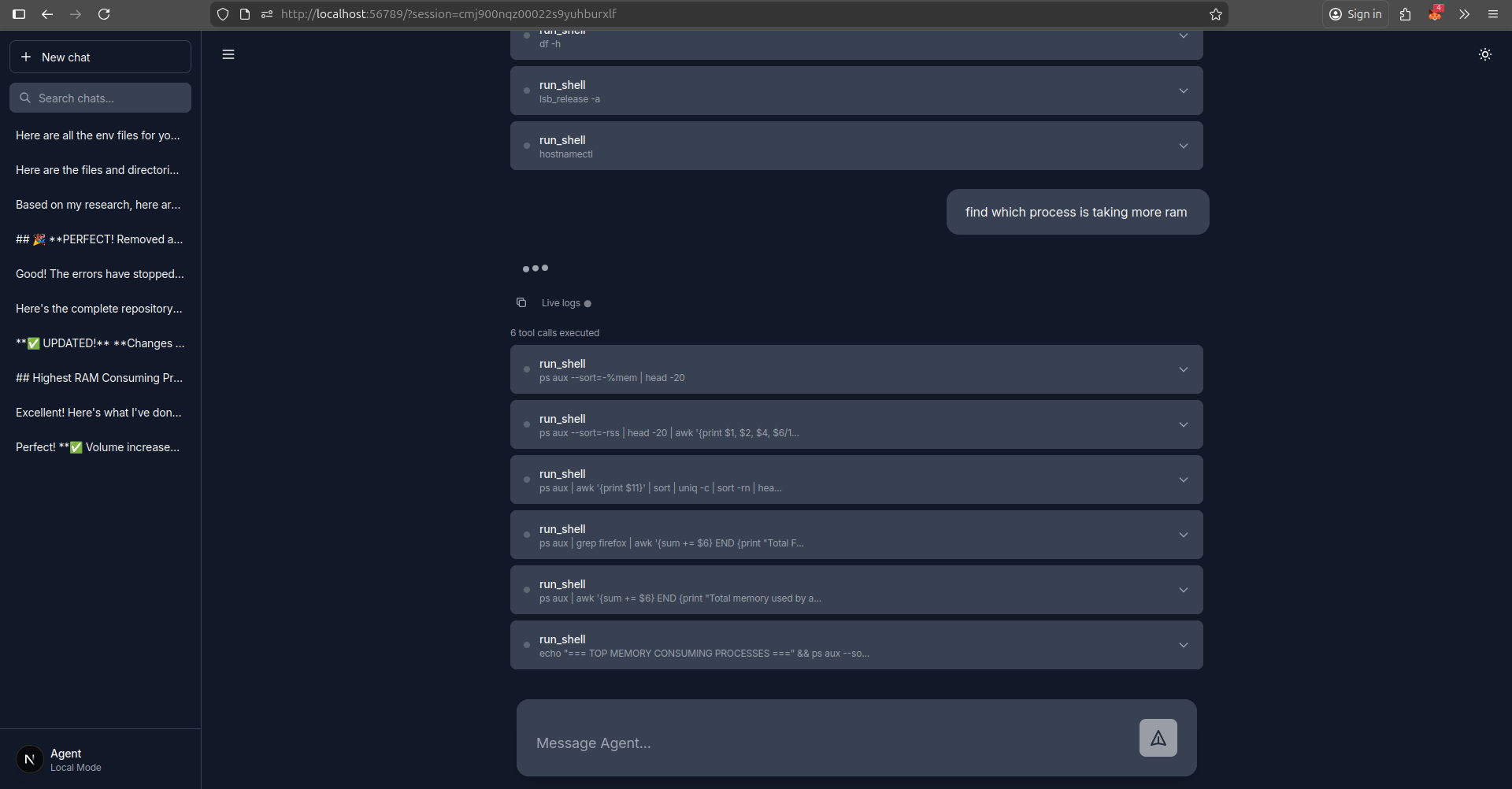Image resolution: width=1512 pixels, height=789 pixels.
Task: Expand the TOP MEMORY CONSUMING PROCESSES command
Action: (x=1183, y=644)
